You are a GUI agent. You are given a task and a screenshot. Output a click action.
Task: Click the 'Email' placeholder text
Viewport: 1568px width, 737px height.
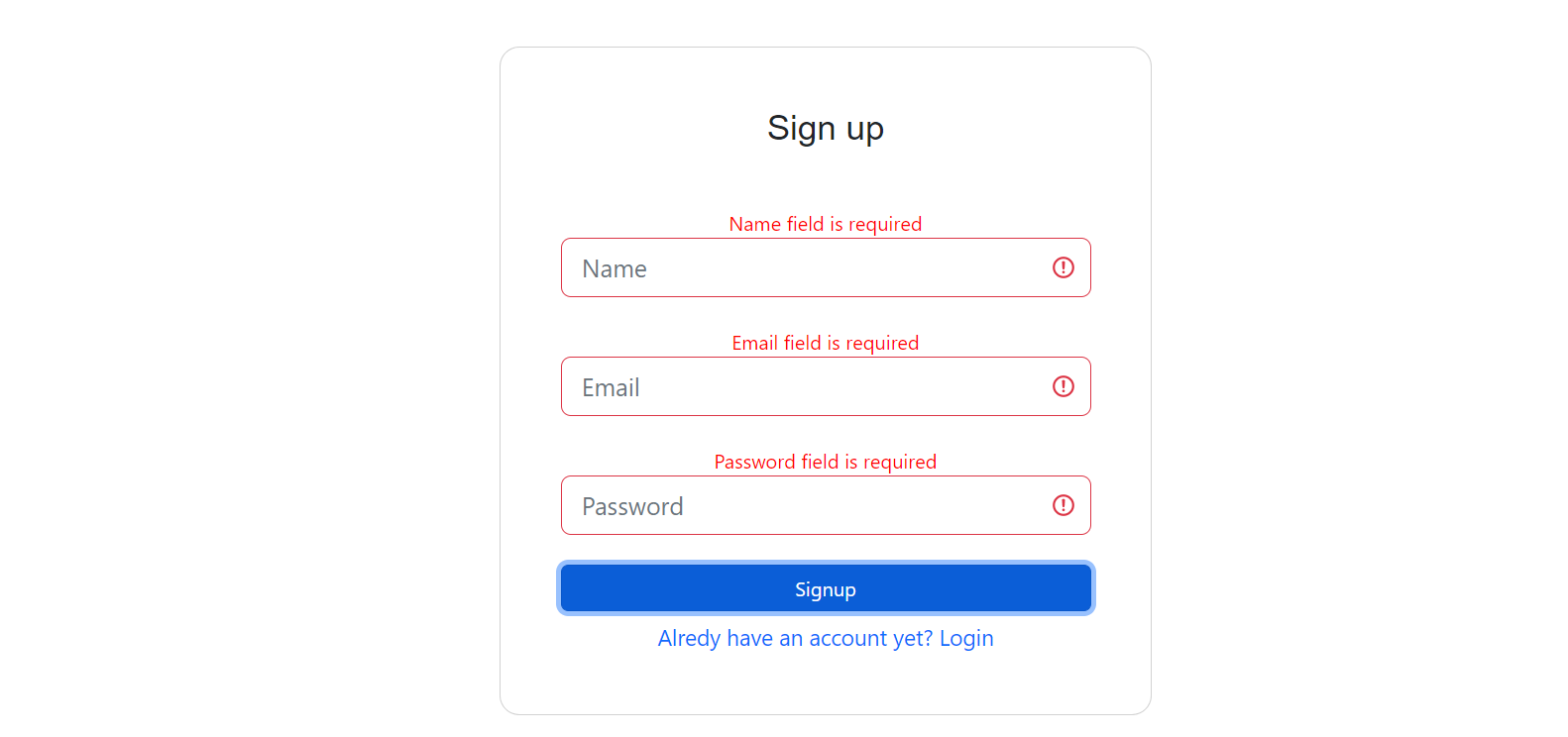pos(611,388)
